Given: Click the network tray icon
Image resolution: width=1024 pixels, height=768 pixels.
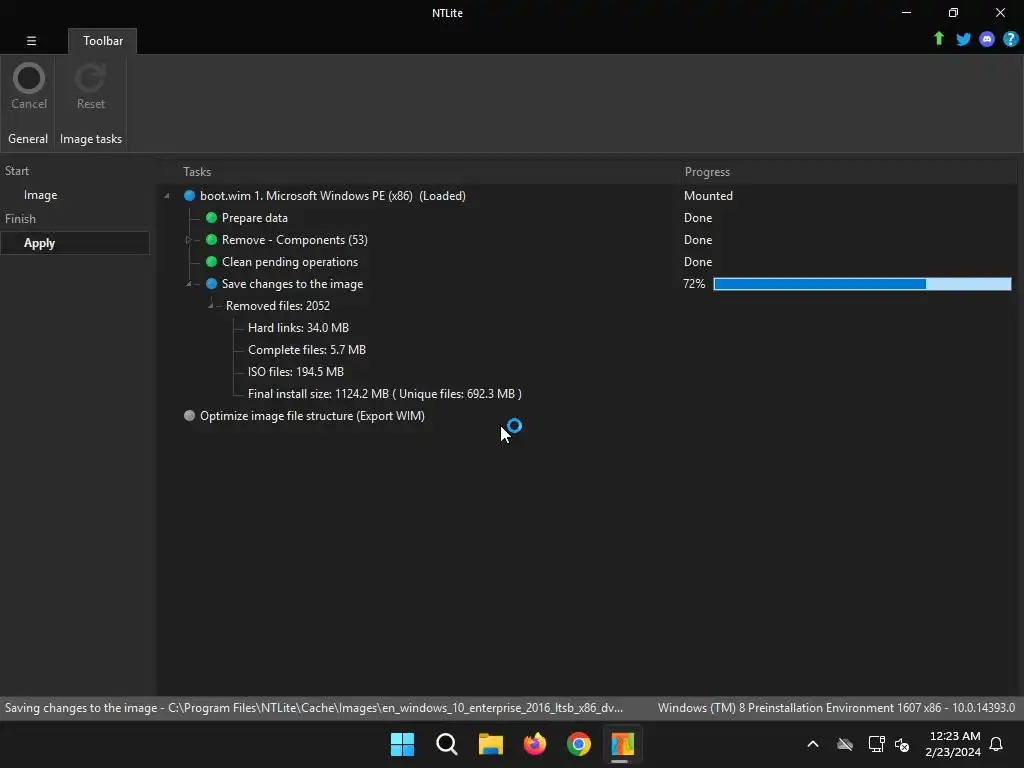Looking at the screenshot, I should [876, 744].
